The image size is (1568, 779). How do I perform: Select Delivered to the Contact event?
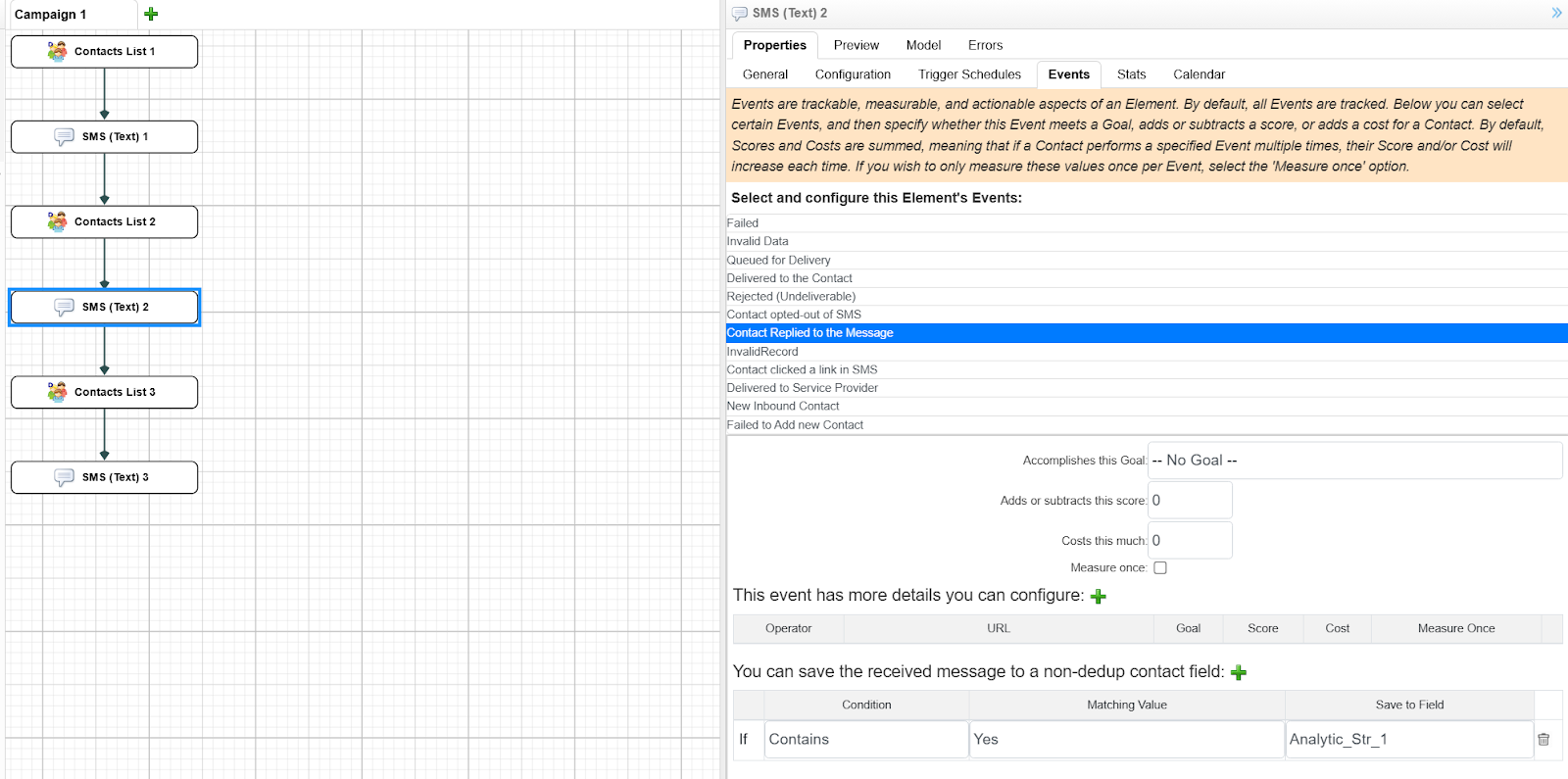coord(1147,278)
